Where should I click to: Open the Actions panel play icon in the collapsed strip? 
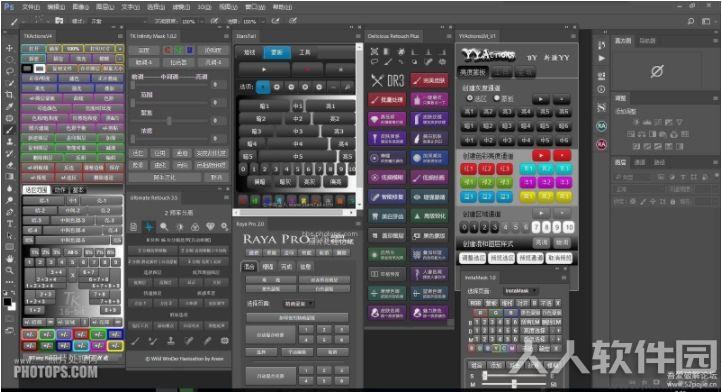[x=601, y=59]
